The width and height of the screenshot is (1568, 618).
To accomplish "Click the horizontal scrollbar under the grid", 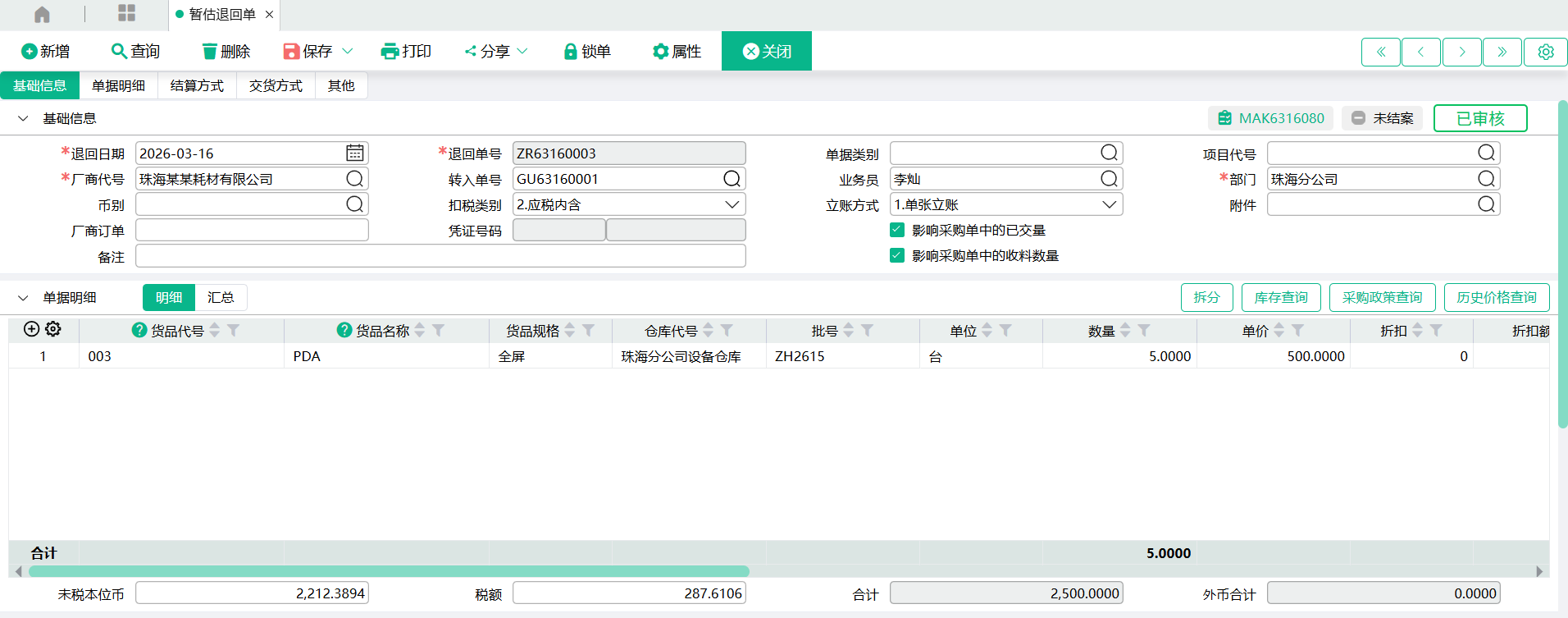I will [x=389, y=571].
